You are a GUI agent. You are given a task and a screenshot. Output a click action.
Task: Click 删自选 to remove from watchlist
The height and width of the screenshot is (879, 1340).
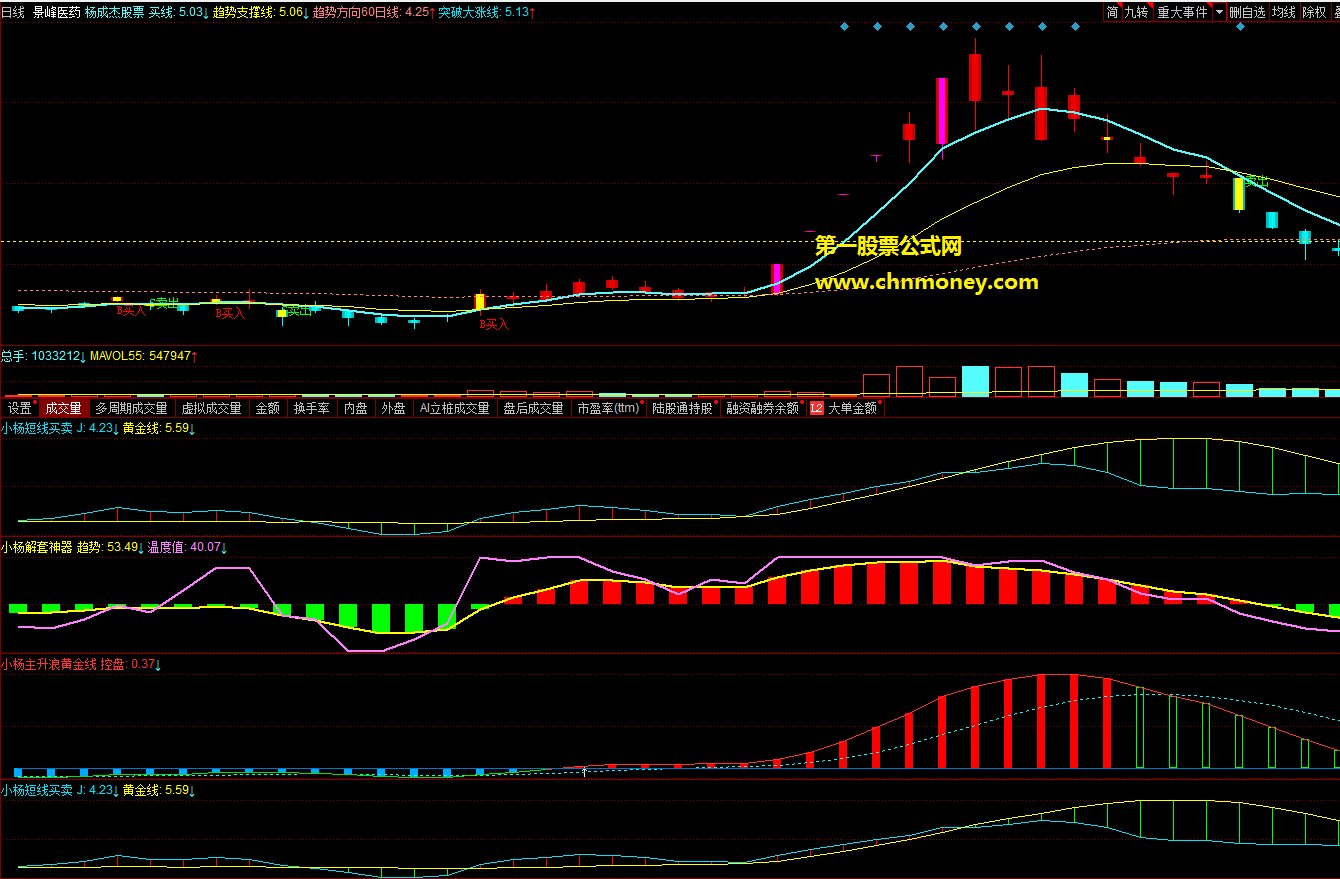pos(1247,12)
